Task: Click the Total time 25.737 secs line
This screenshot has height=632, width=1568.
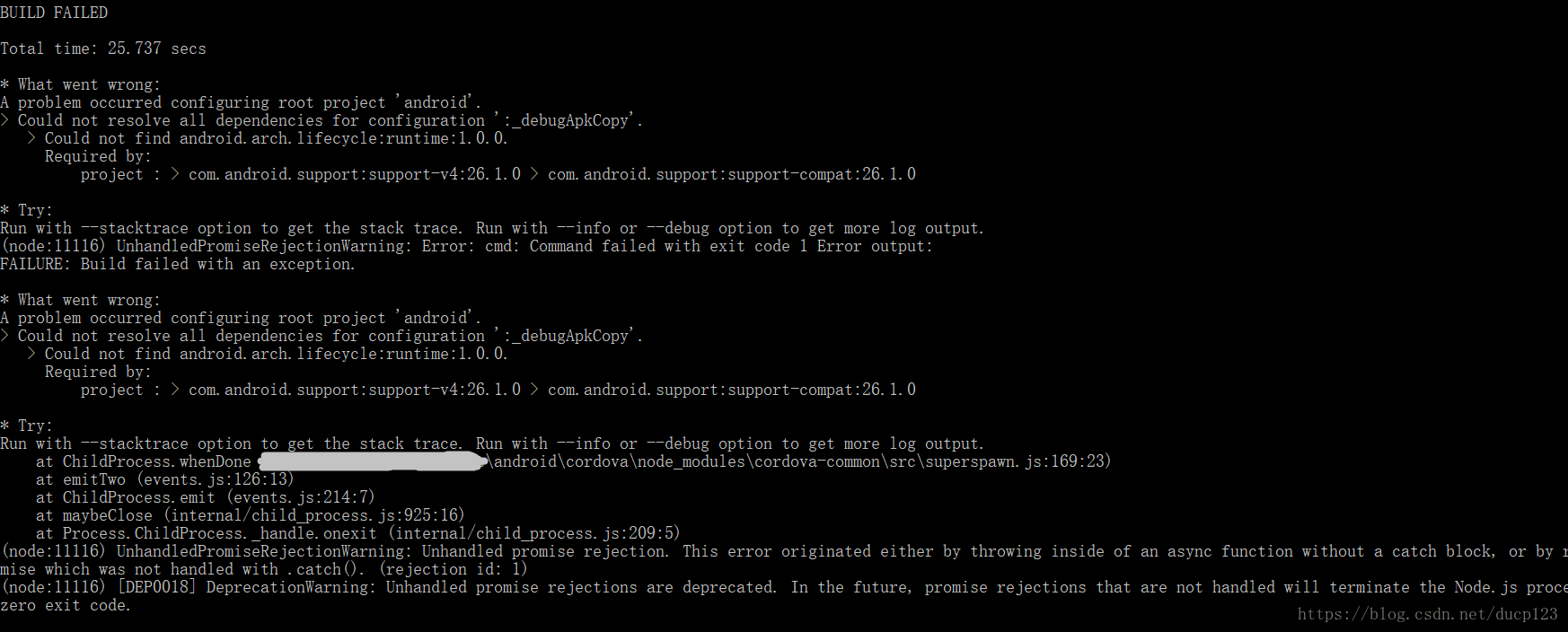Action: [103, 48]
